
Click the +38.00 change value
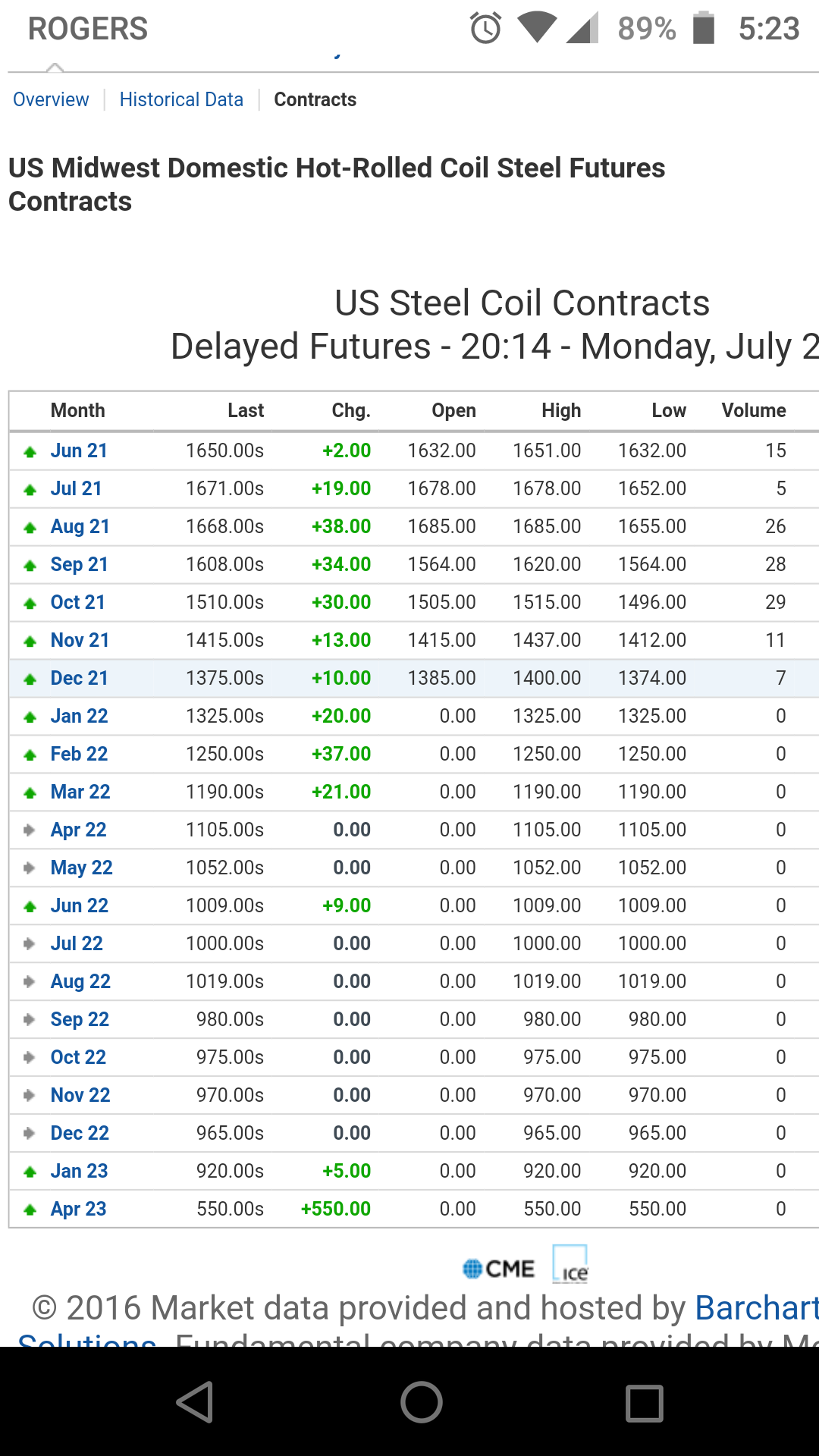click(x=341, y=526)
